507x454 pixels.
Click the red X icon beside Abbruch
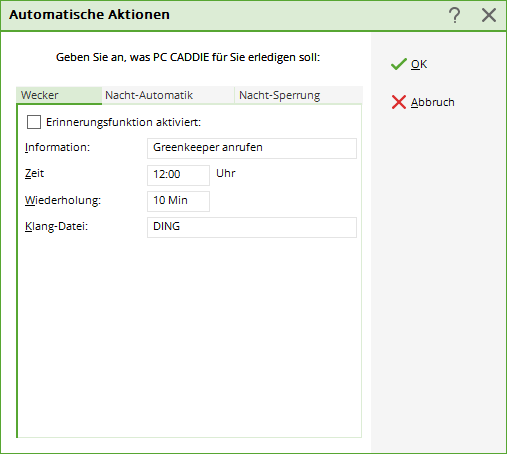coord(399,102)
